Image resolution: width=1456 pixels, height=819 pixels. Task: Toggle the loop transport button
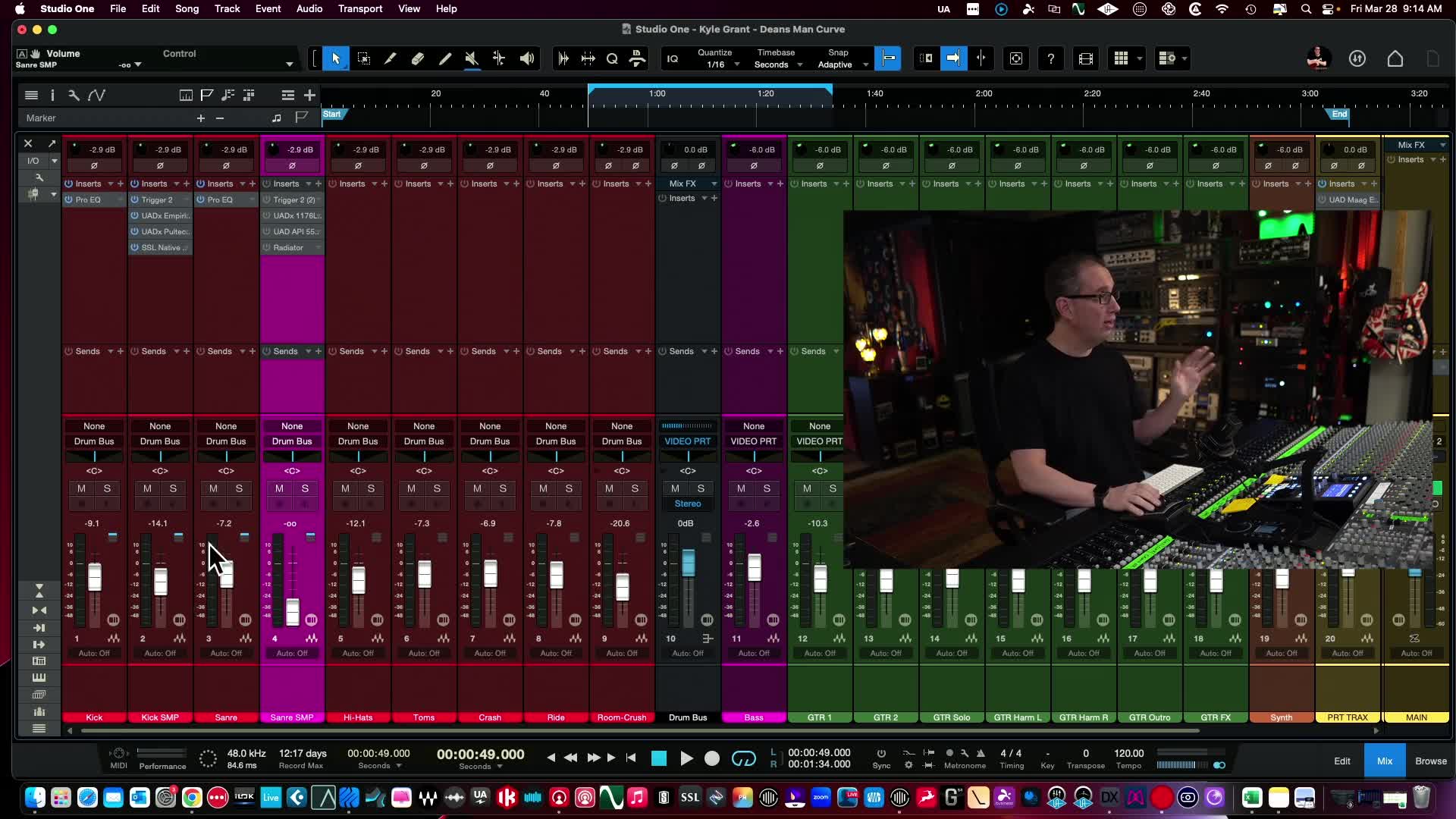click(744, 758)
